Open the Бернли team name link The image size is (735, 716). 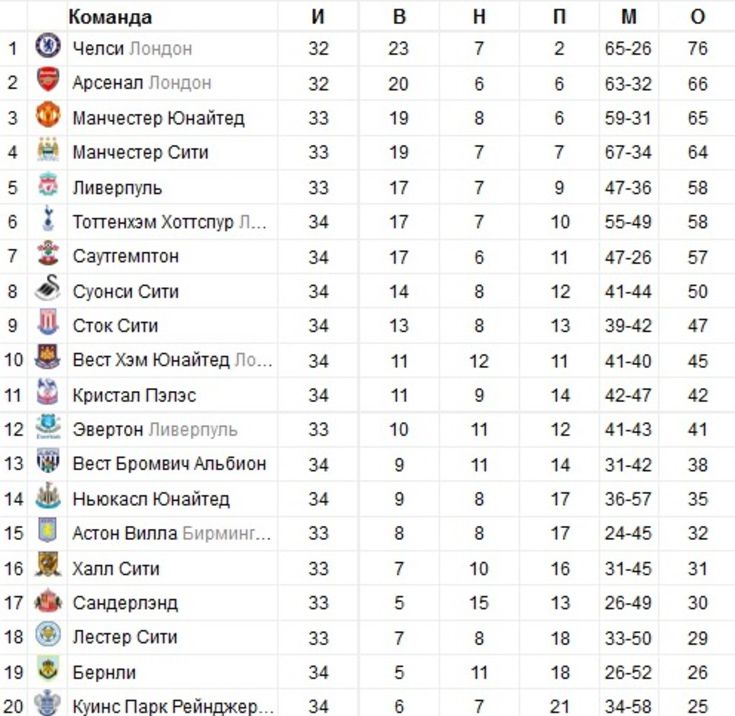pos(104,672)
